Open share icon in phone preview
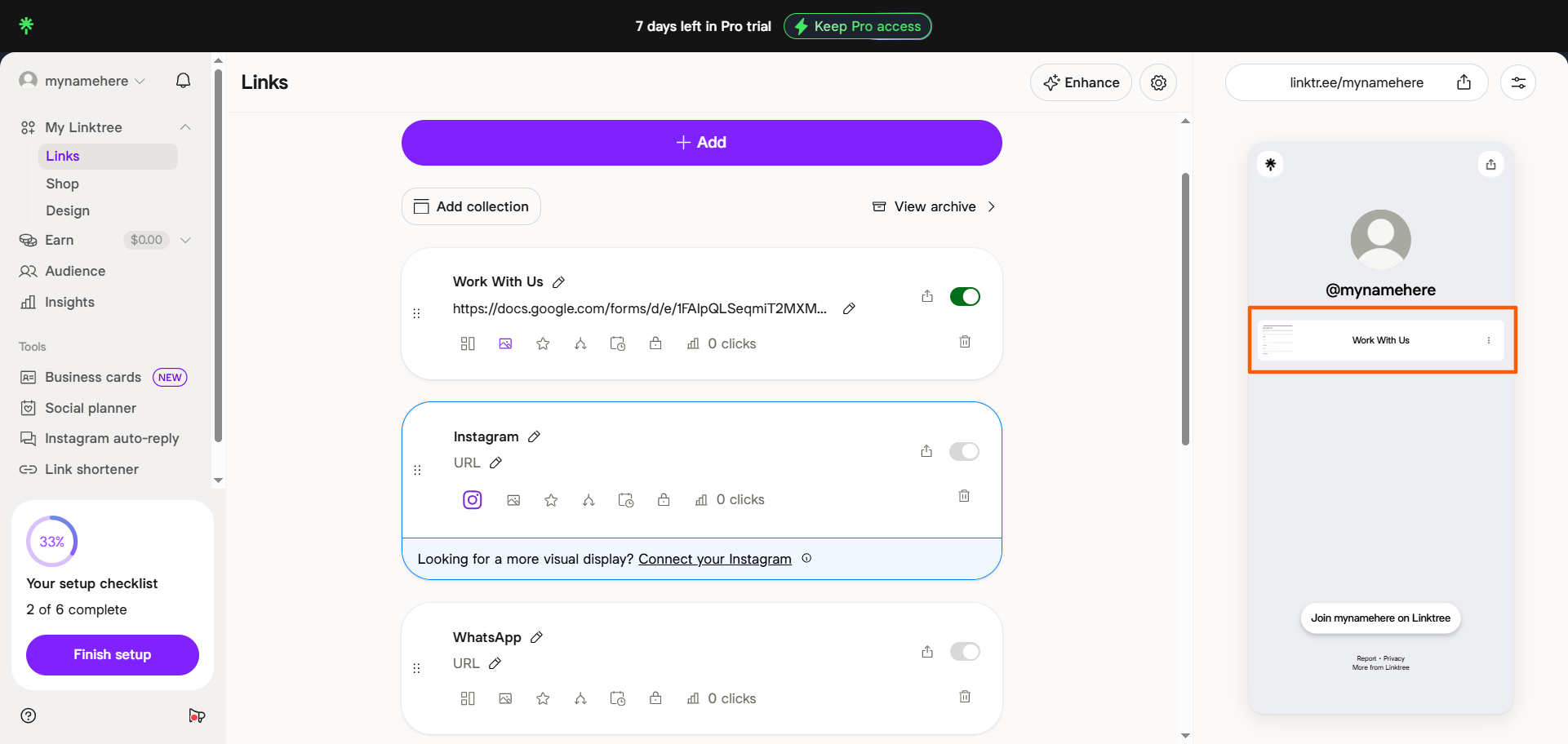1568x744 pixels. (x=1491, y=164)
